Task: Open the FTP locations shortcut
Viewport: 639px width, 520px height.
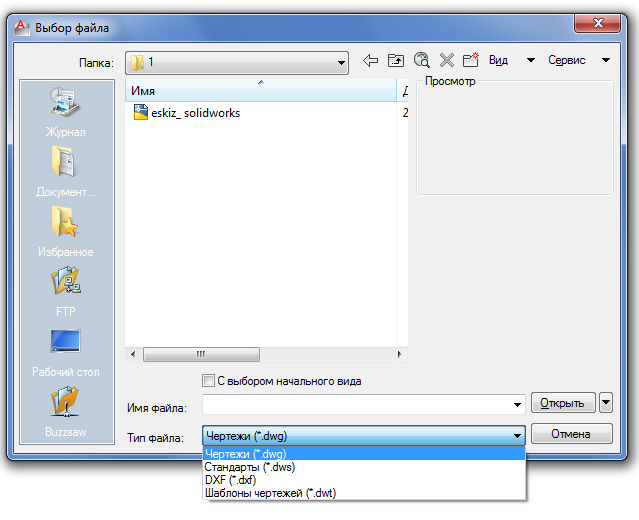Action: coord(65,292)
